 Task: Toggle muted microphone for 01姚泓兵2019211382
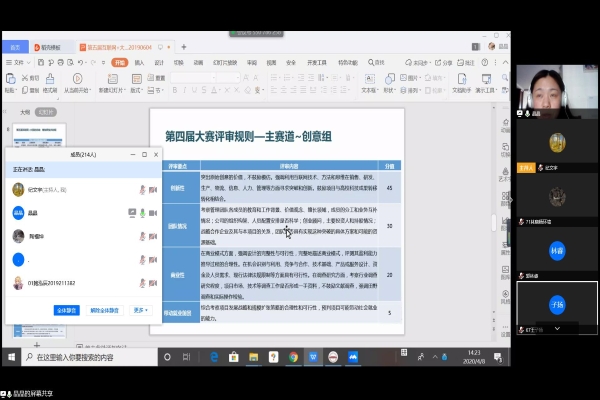point(143,283)
